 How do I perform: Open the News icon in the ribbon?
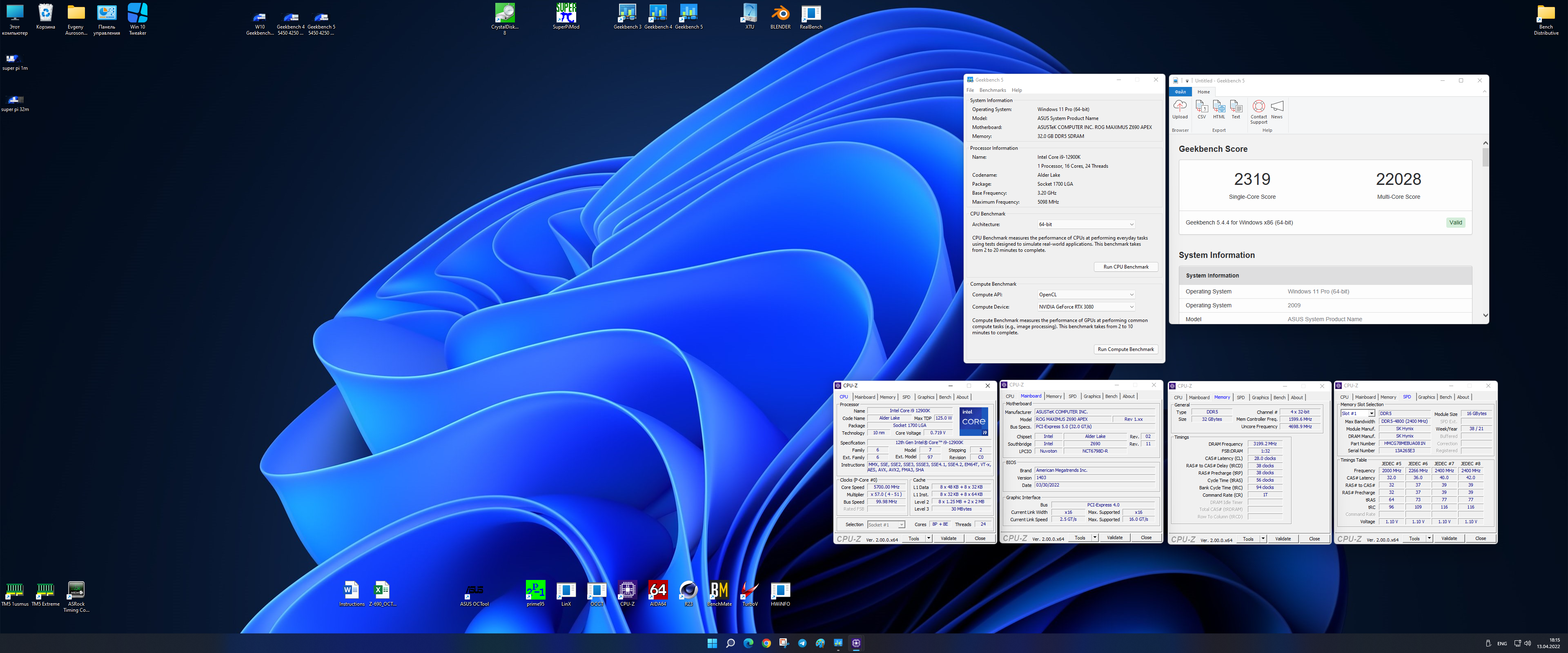tap(1277, 109)
